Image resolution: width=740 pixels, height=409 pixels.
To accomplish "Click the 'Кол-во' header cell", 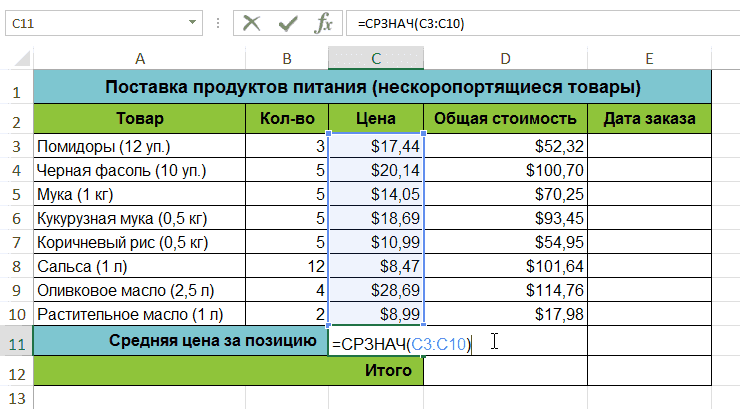I will 287,119.
